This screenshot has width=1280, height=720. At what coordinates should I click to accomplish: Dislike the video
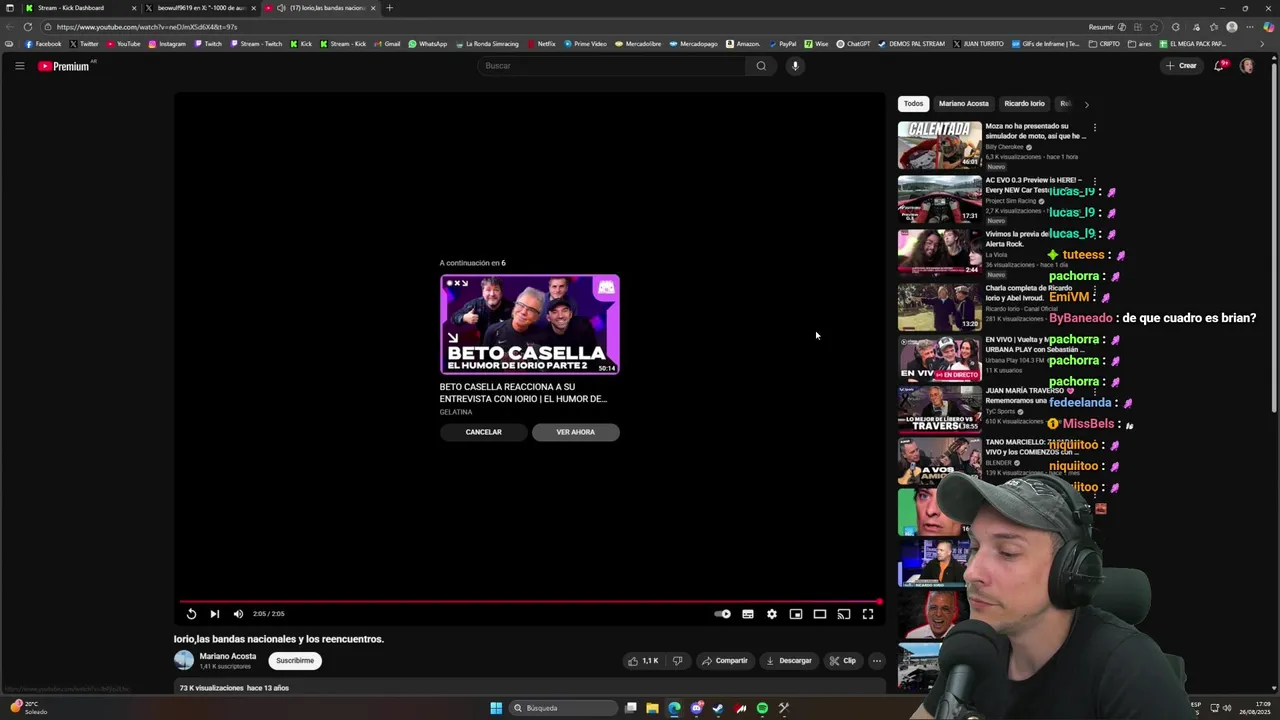click(x=677, y=660)
